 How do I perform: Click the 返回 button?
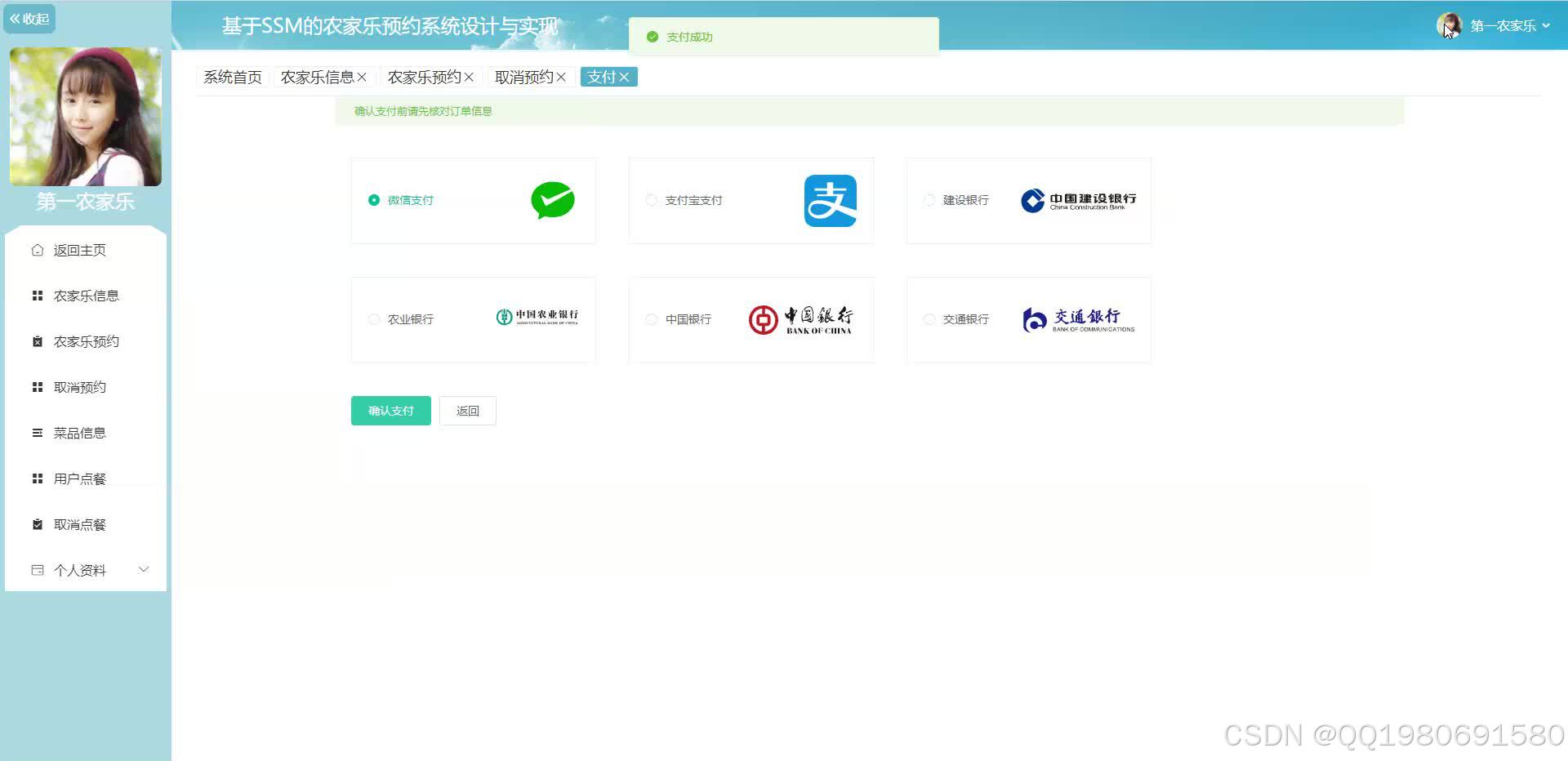(467, 411)
